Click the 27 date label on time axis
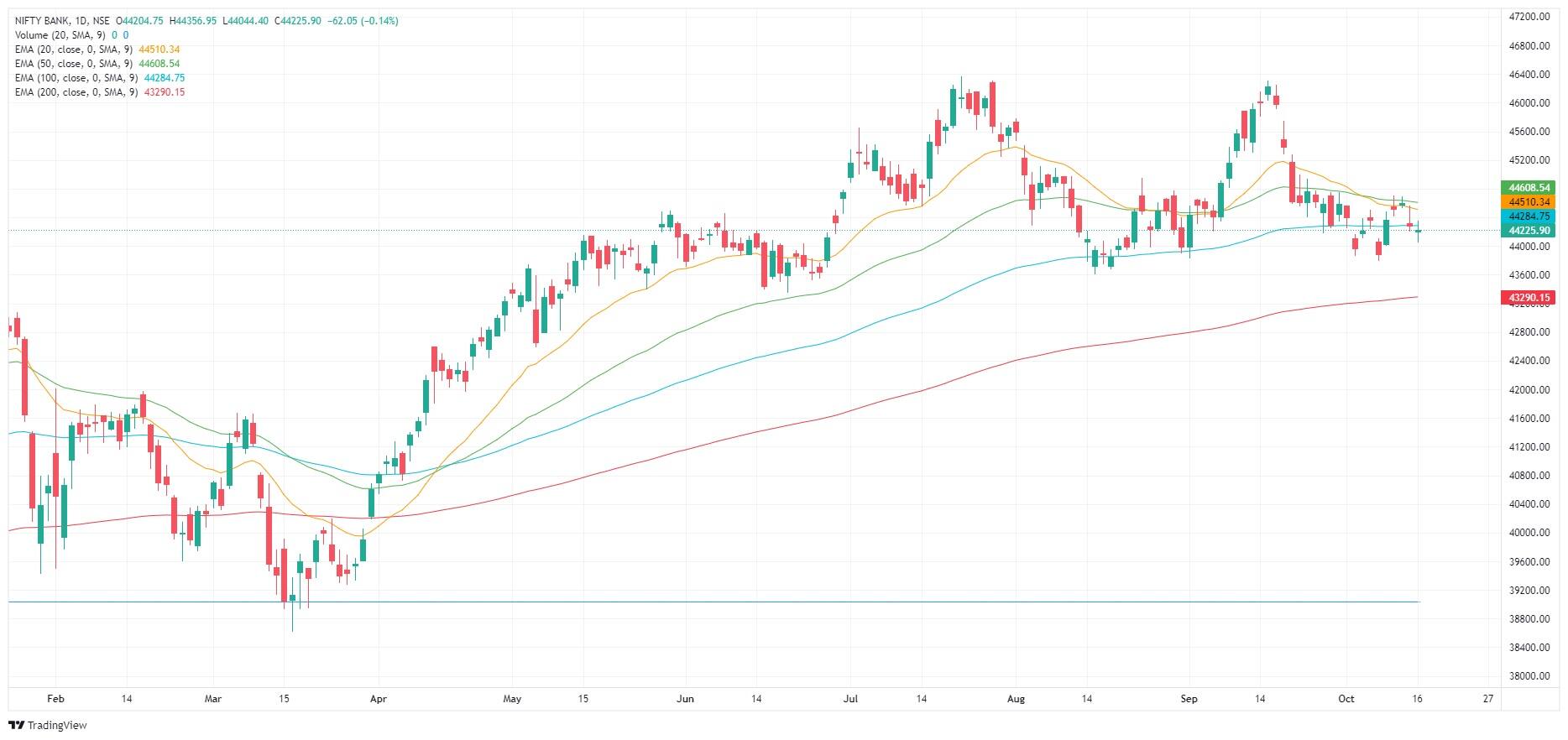Viewport: 1568px width, 740px height. pos(1488,699)
